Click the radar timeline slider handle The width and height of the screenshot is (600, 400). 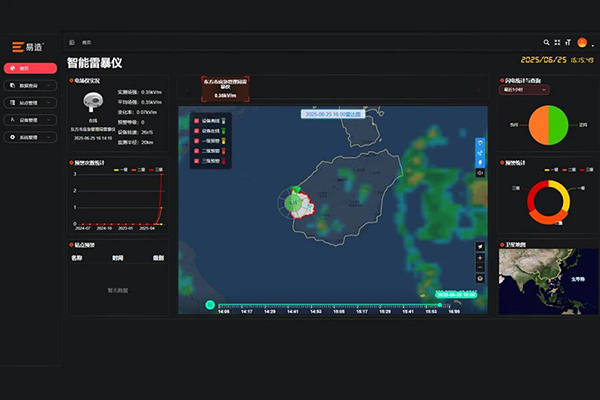pyautogui.click(x=440, y=305)
